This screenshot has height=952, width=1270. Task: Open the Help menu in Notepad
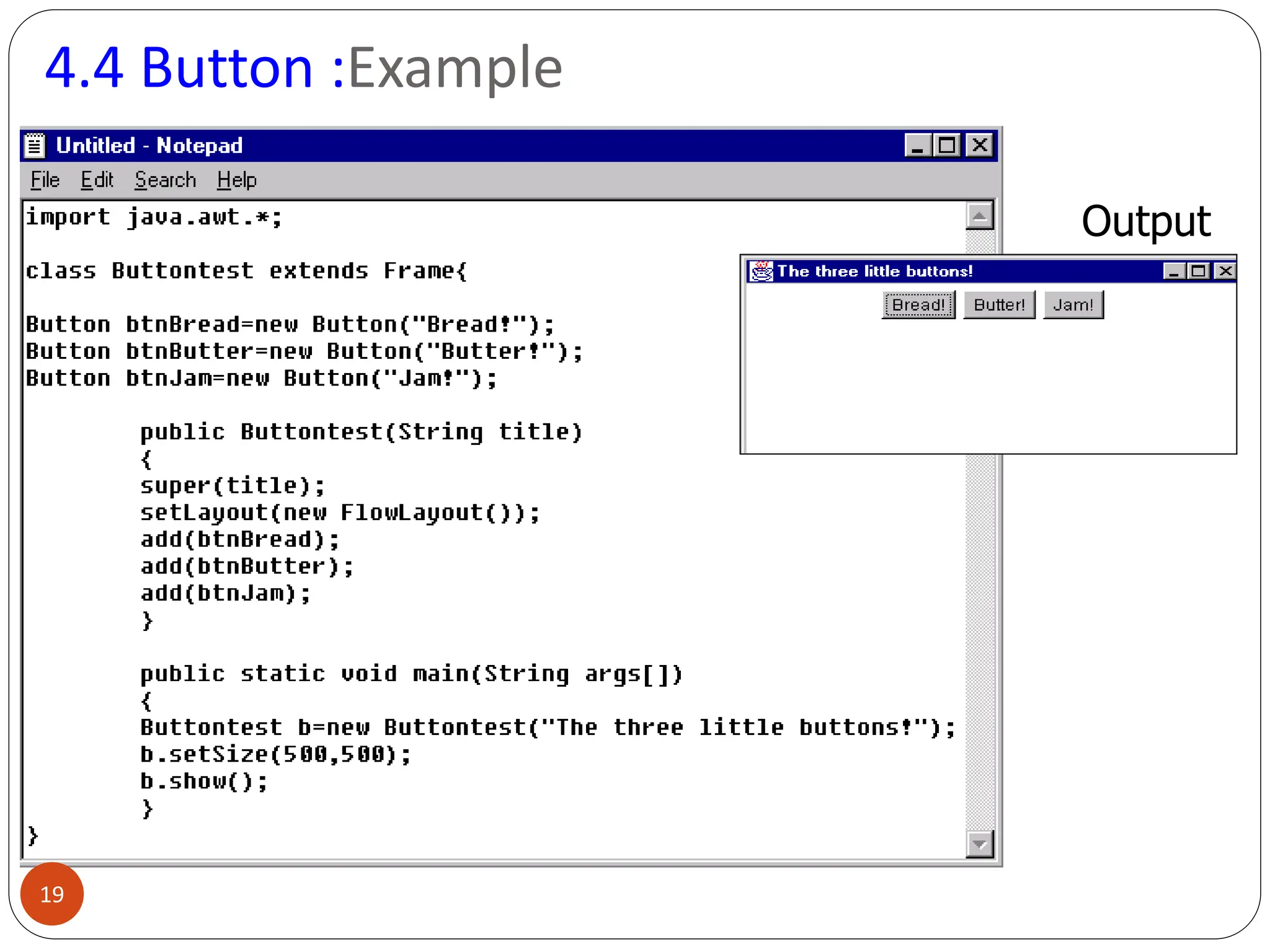[236, 180]
